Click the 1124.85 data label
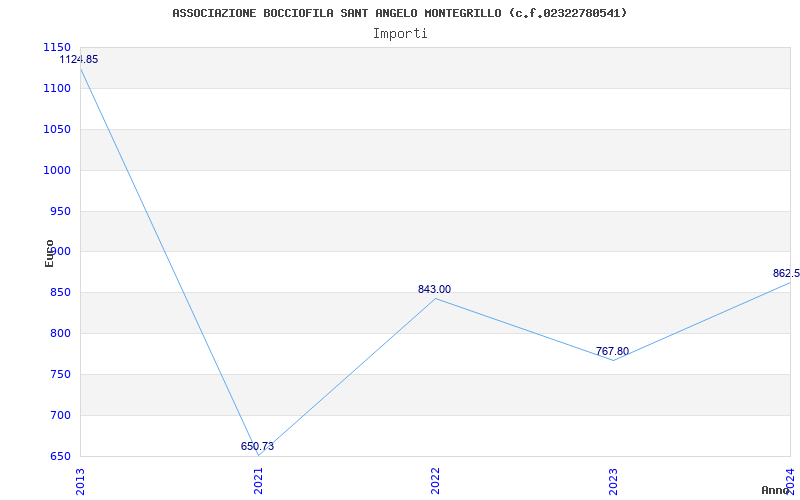This screenshot has height=500, width=800. pyautogui.click(x=79, y=59)
